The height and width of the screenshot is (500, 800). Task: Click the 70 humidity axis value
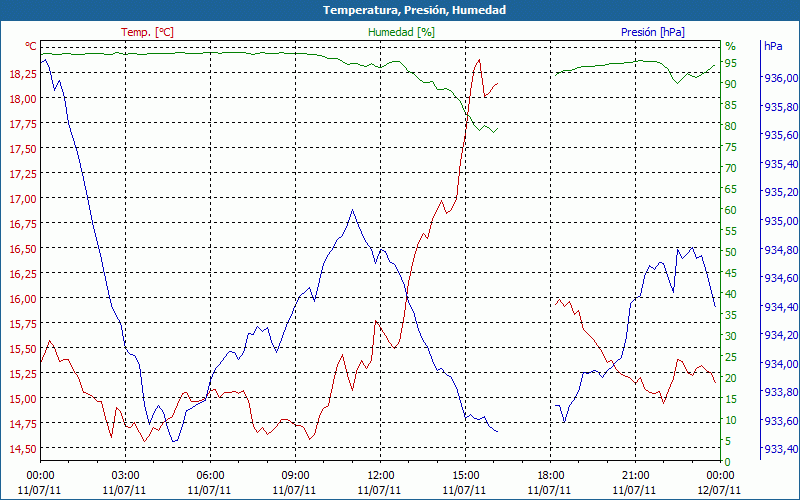coord(731,168)
